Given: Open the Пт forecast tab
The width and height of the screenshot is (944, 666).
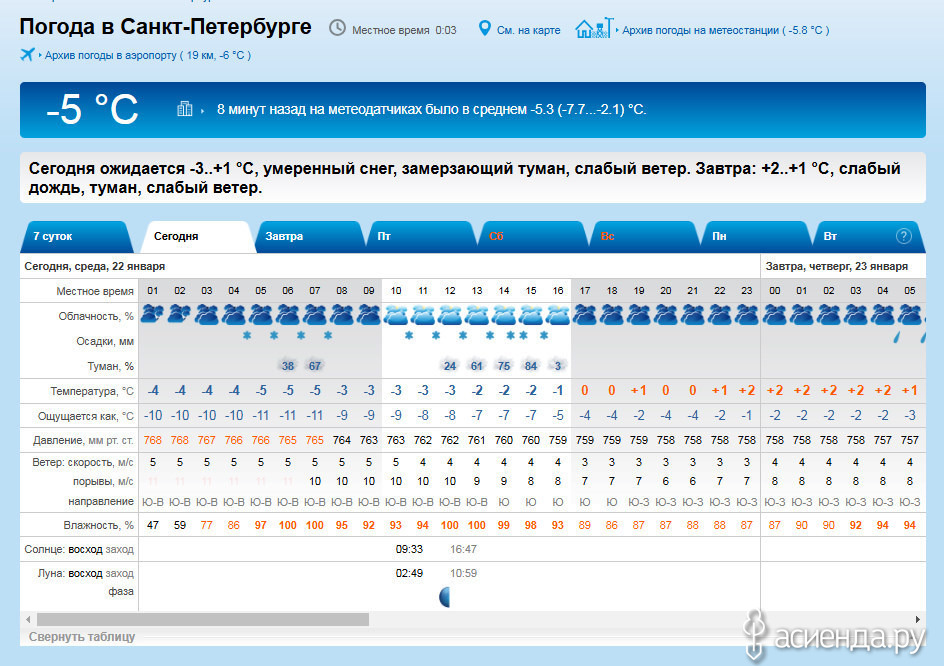Looking at the screenshot, I should 421,237.
